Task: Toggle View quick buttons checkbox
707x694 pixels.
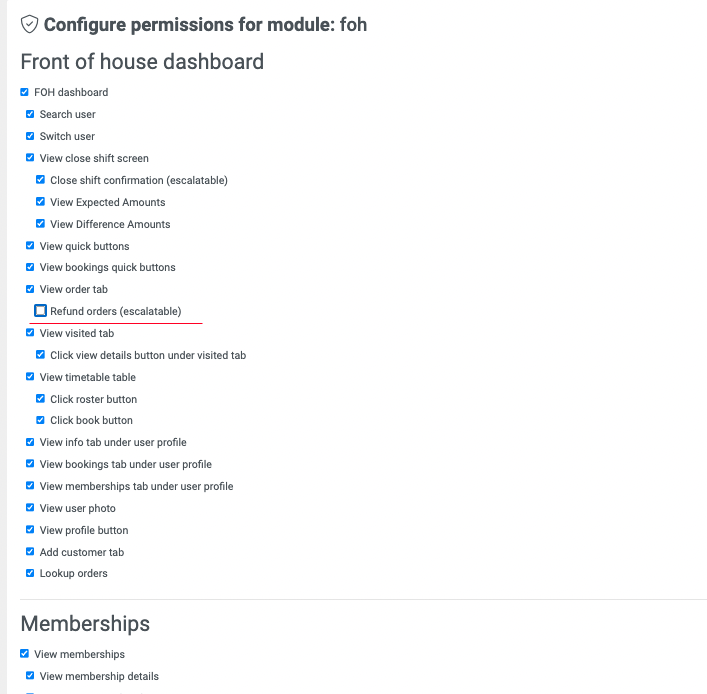Action: 30,245
